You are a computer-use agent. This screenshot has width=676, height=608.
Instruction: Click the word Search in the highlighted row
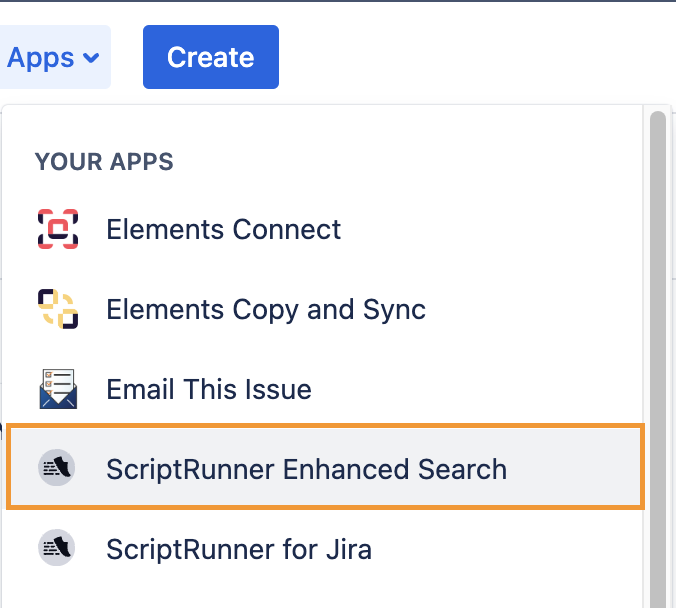[463, 468]
